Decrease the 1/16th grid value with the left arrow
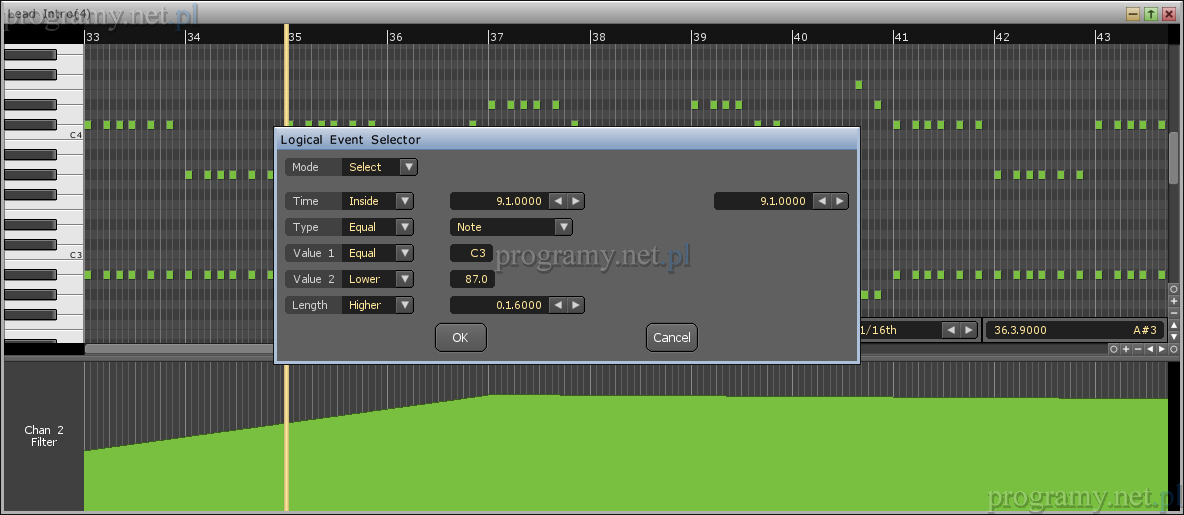This screenshot has width=1184, height=515. 951,330
